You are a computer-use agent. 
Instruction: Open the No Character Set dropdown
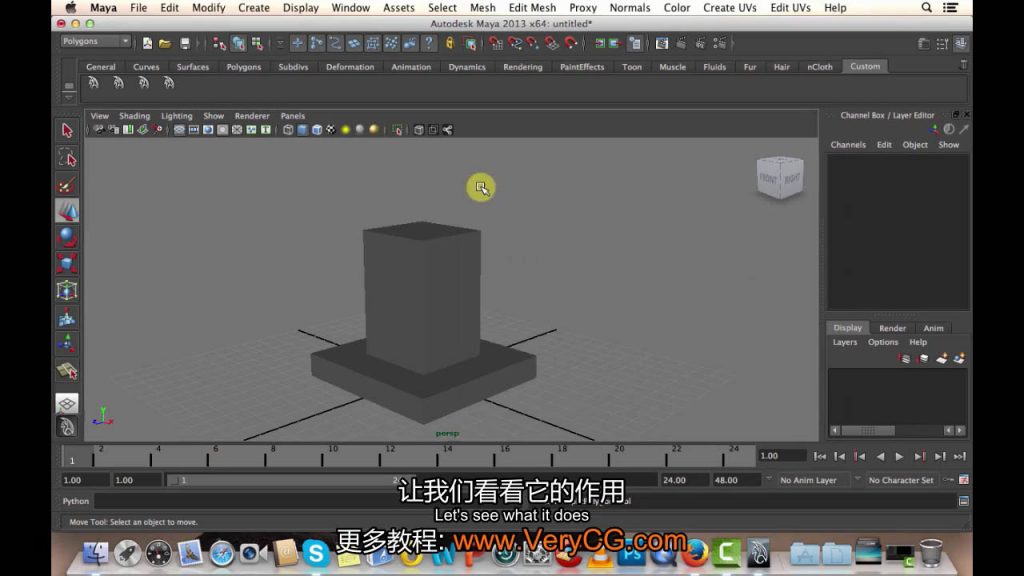tap(901, 480)
